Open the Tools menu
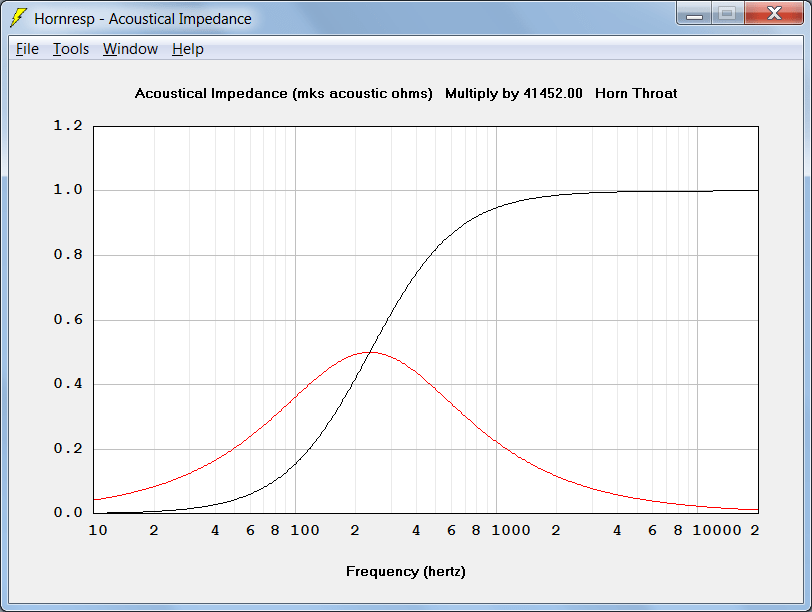The width and height of the screenshot is (812, 612). tap(71, 49)
